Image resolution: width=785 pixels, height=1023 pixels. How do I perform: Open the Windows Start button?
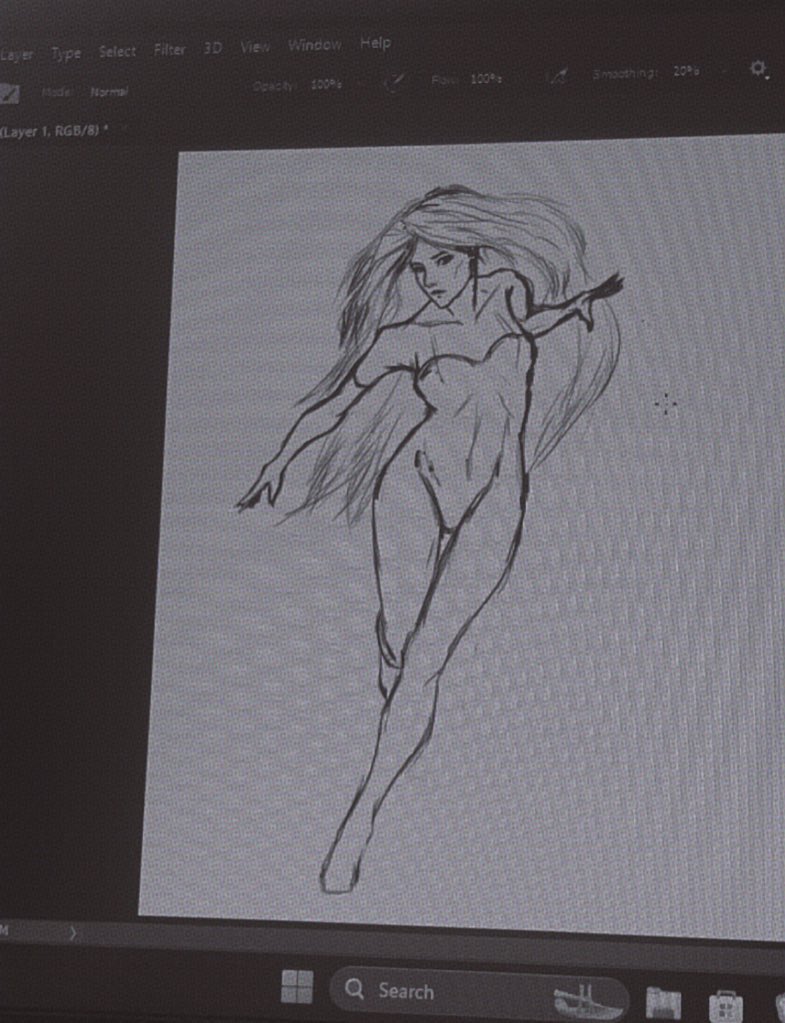click(297, 986)
